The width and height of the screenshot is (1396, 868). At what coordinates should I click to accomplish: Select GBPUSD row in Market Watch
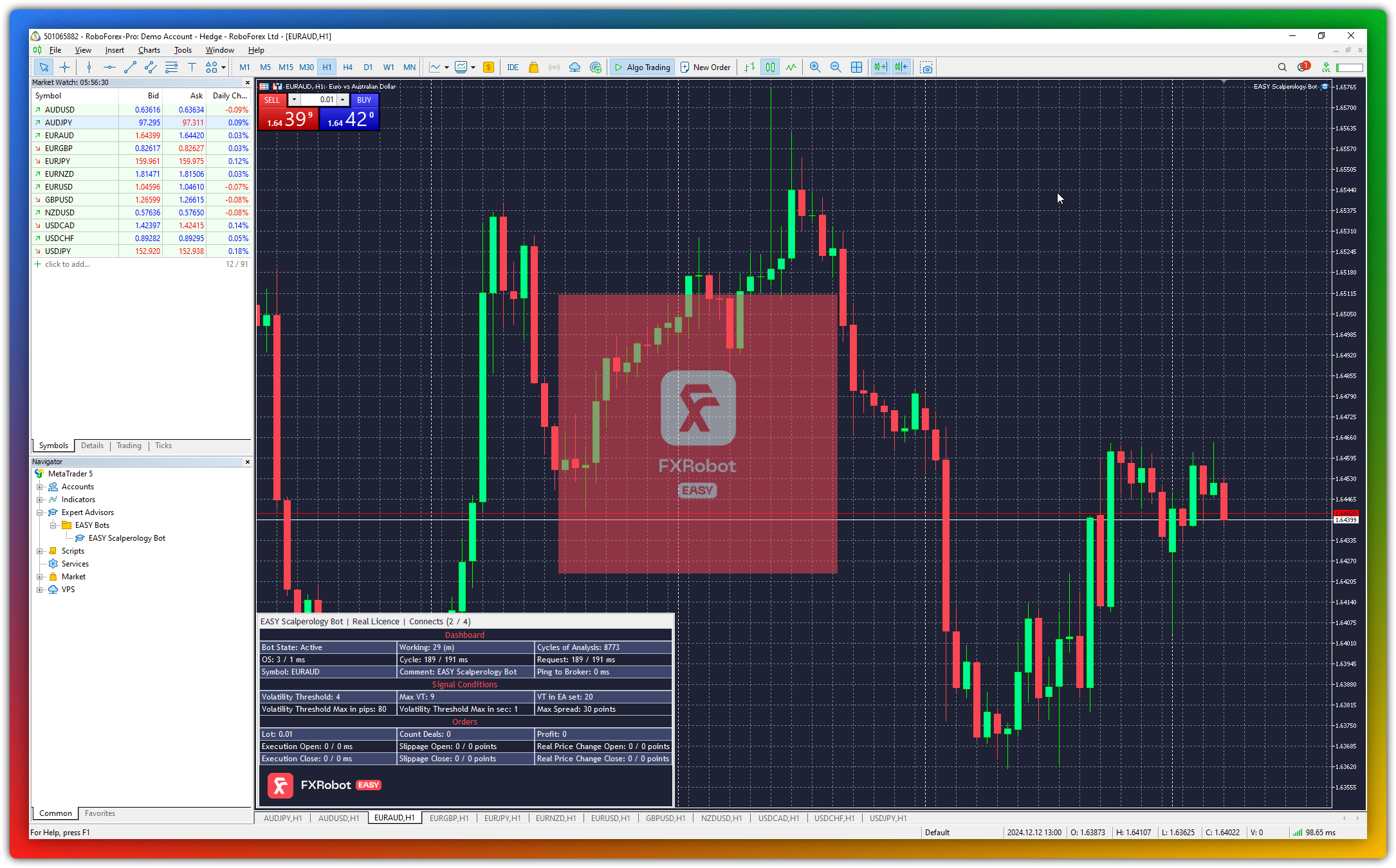point(142,200)
